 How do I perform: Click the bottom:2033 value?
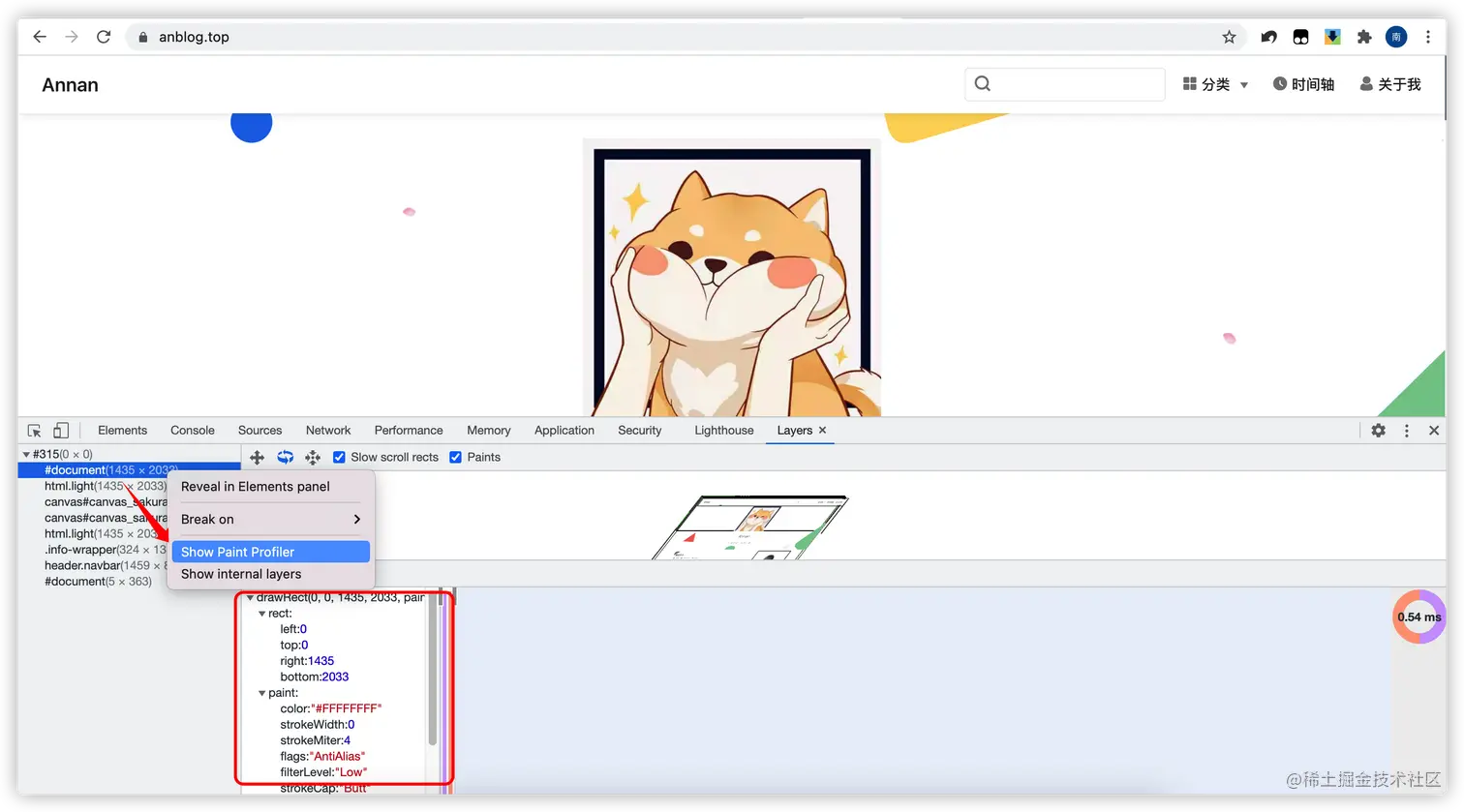click(335, 677)
